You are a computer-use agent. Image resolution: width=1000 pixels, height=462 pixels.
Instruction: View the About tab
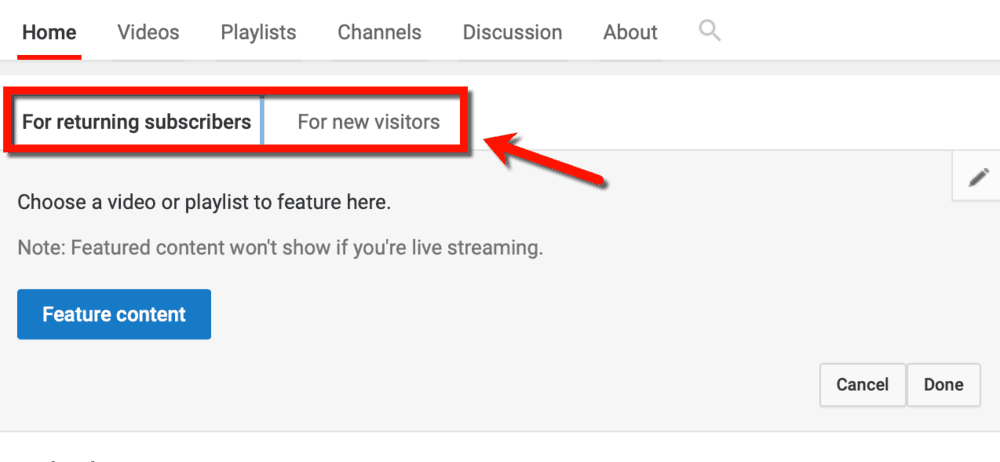tap(630, 32)
